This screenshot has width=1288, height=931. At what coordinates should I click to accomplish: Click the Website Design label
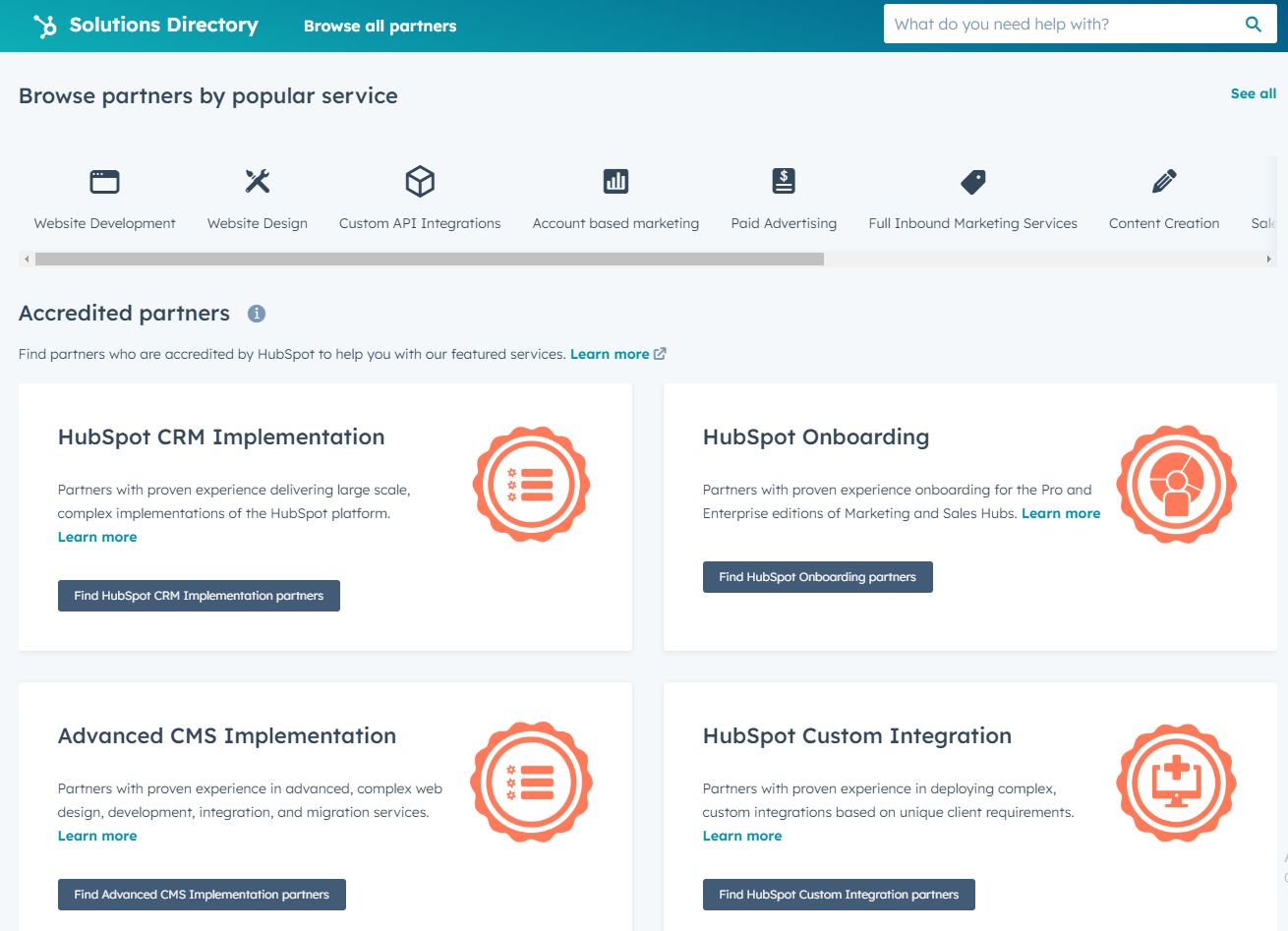pyautogui.click(x=258, y=223)
